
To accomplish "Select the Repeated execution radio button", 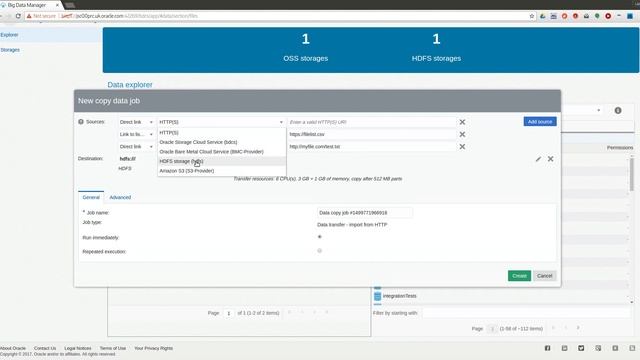I will pos(320,251).
